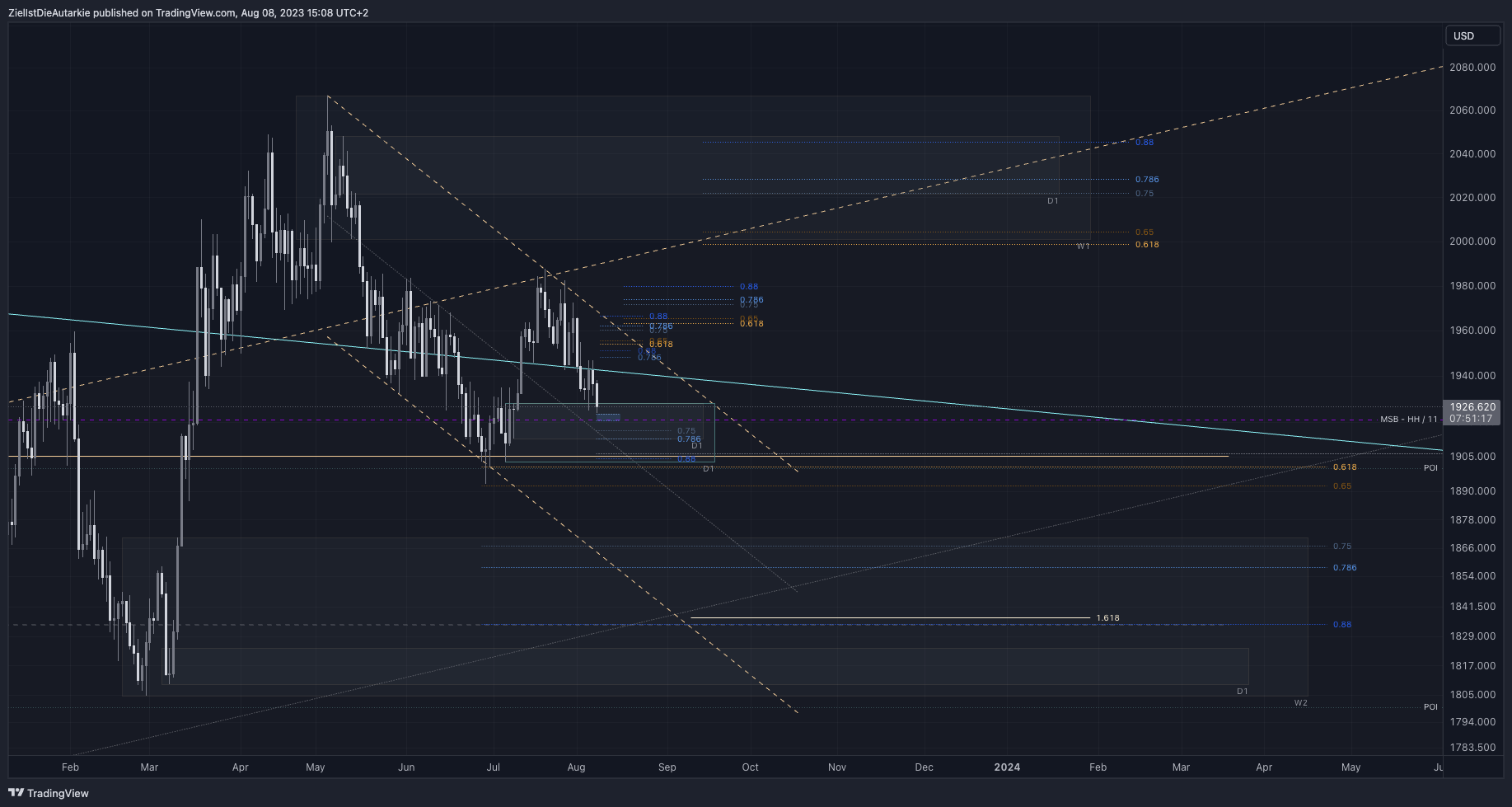Select the 1980.000 price axis label
The image size is (1512, 807).
(1472, 286)
